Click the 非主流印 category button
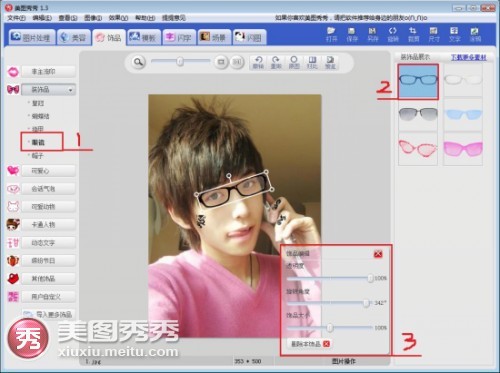 click(49, 72)
